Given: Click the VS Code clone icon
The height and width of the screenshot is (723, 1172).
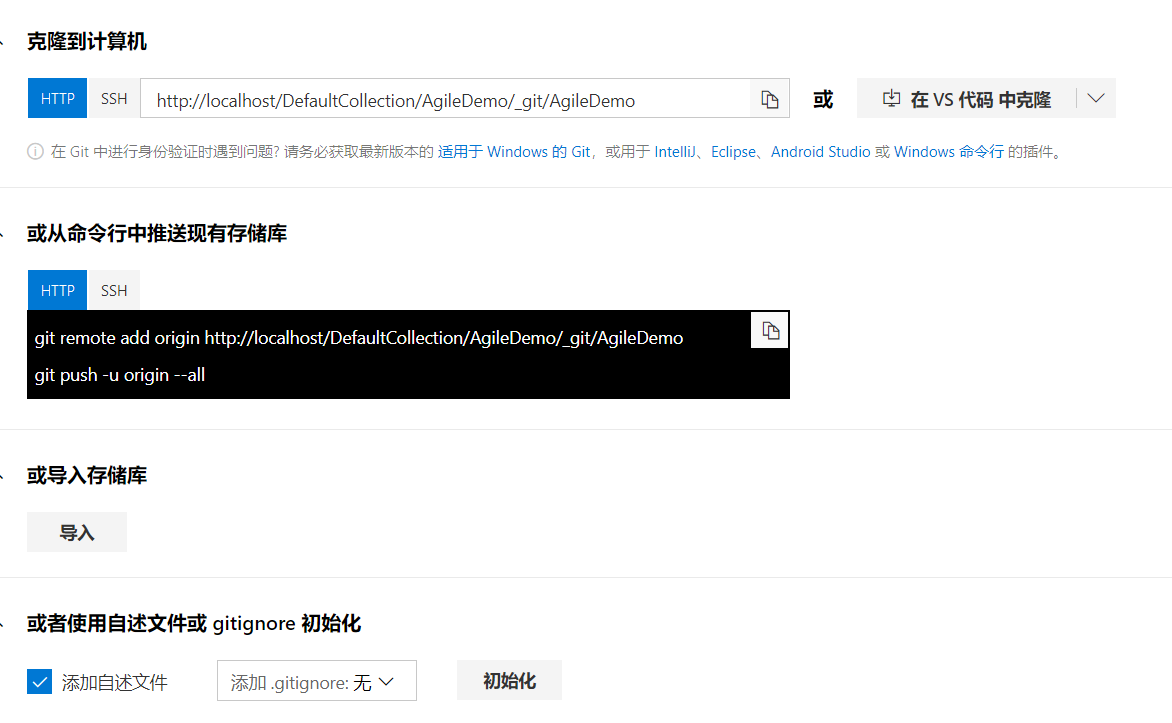Looking at the screenshot, I should point(891,98).
